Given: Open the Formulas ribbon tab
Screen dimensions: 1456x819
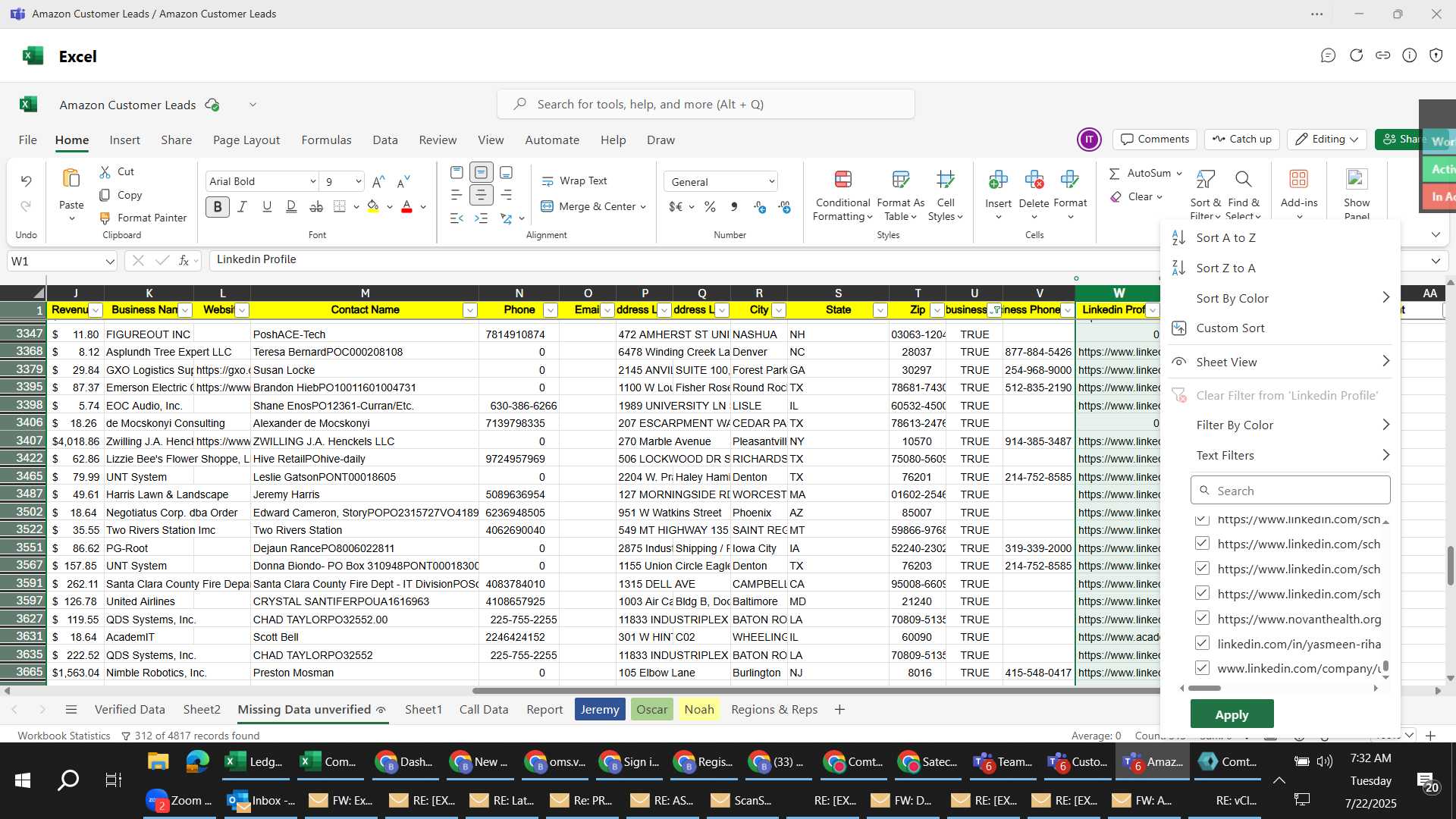Looking at the screenshot, I should click(326, 140).
